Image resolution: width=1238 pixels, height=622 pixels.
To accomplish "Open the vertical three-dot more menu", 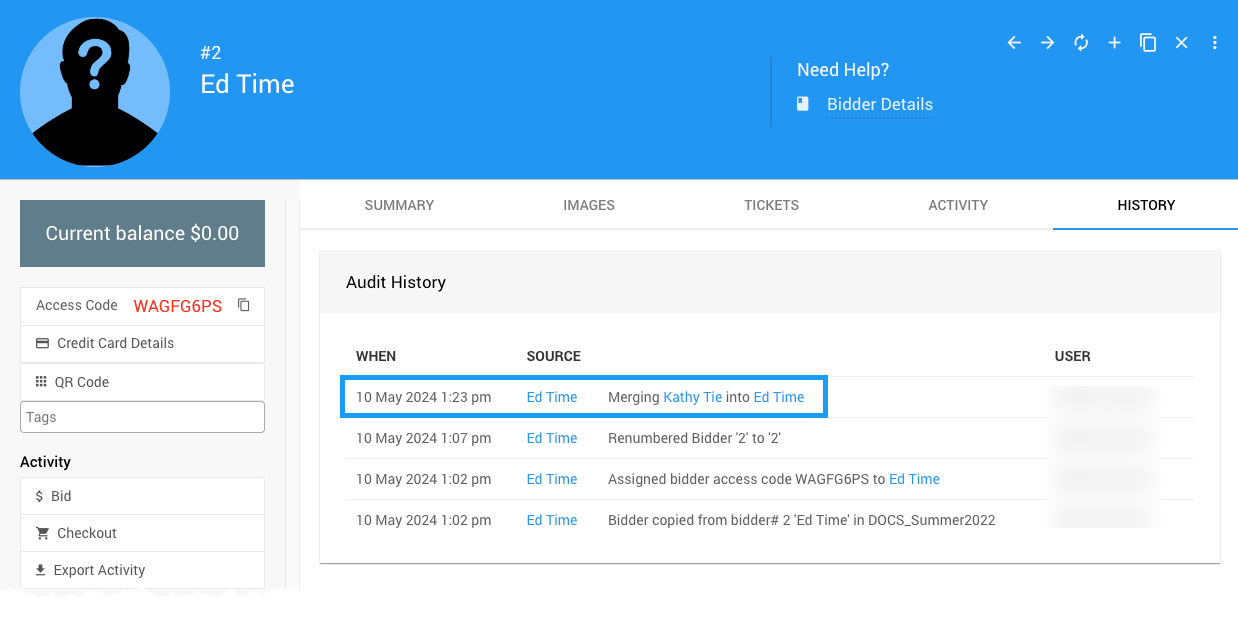I will 1215,43.
